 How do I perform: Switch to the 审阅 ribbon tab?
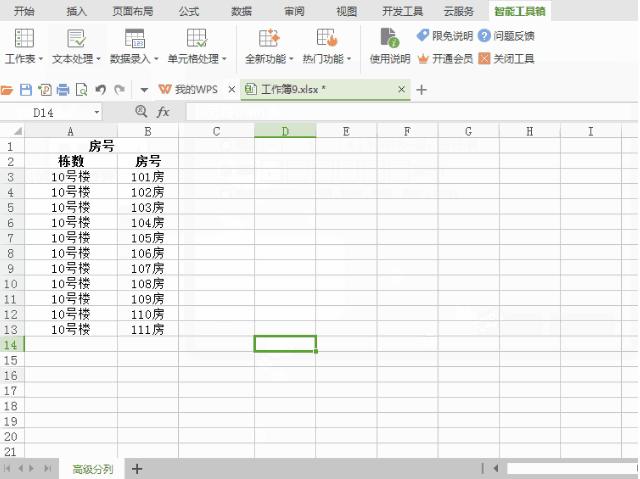294,11
